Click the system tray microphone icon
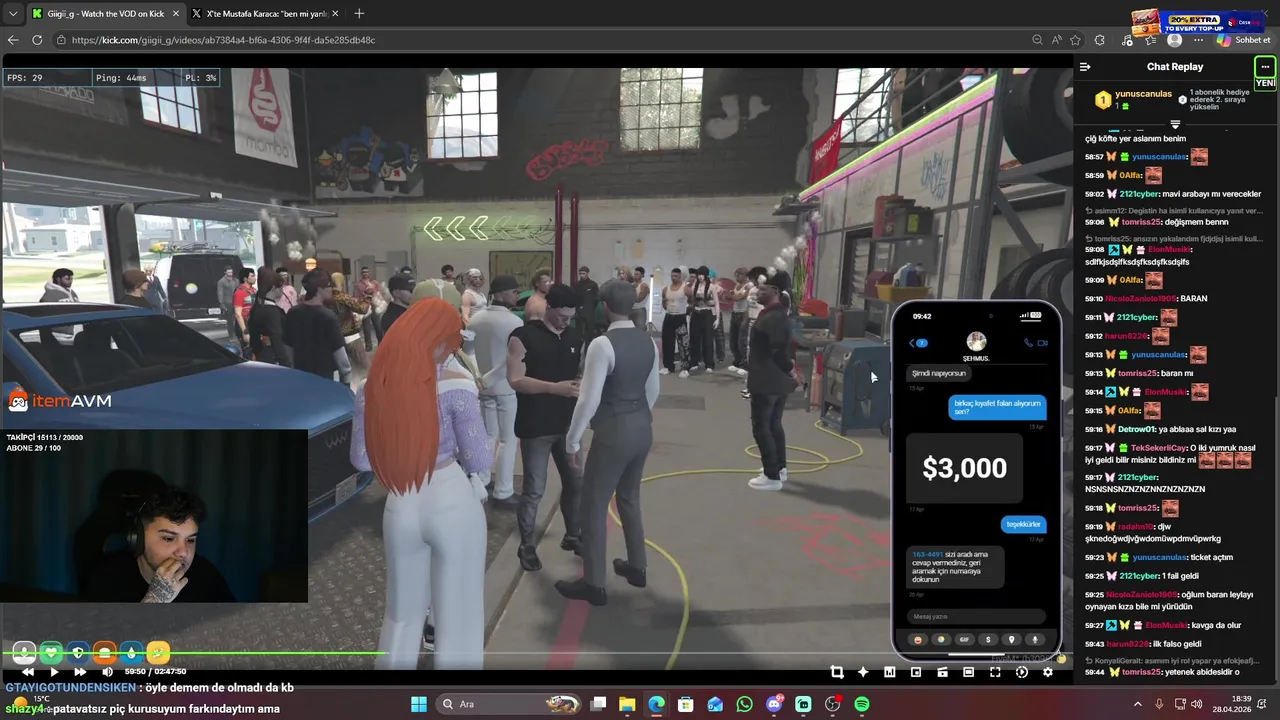This screenshot has height=720, width=1280. coord(1160,704)
